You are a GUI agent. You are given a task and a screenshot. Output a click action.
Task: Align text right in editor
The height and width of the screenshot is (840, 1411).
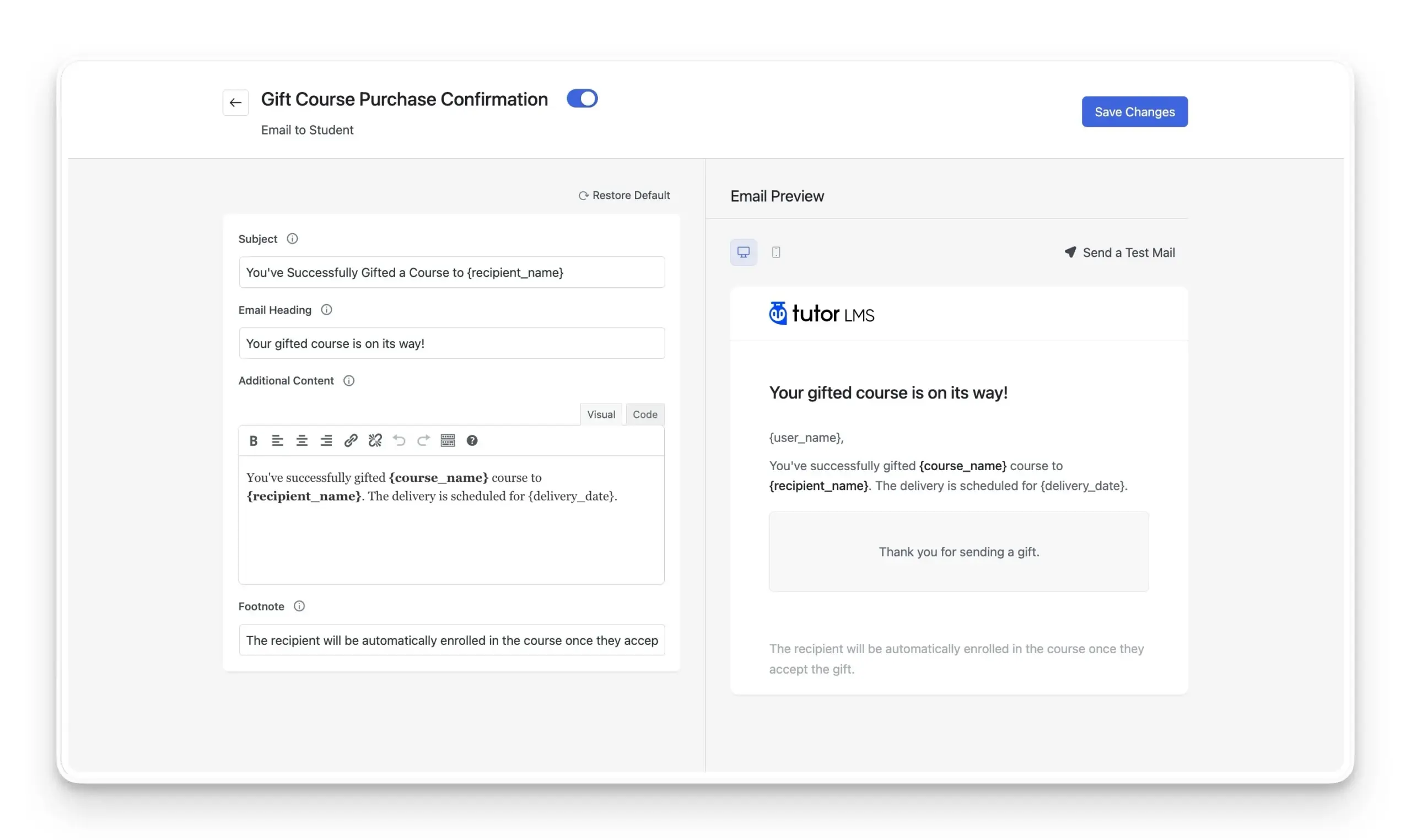[326, 440]
